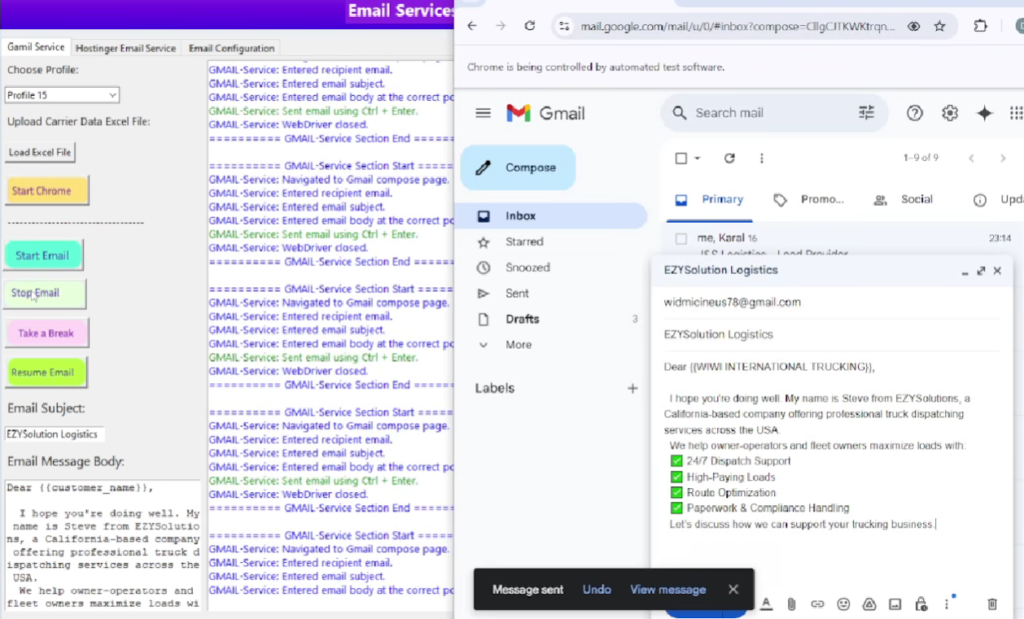Select the Primary inbox tab
Image resolution: width=1024 pixels, height=619 pixels.
point(709,200)
